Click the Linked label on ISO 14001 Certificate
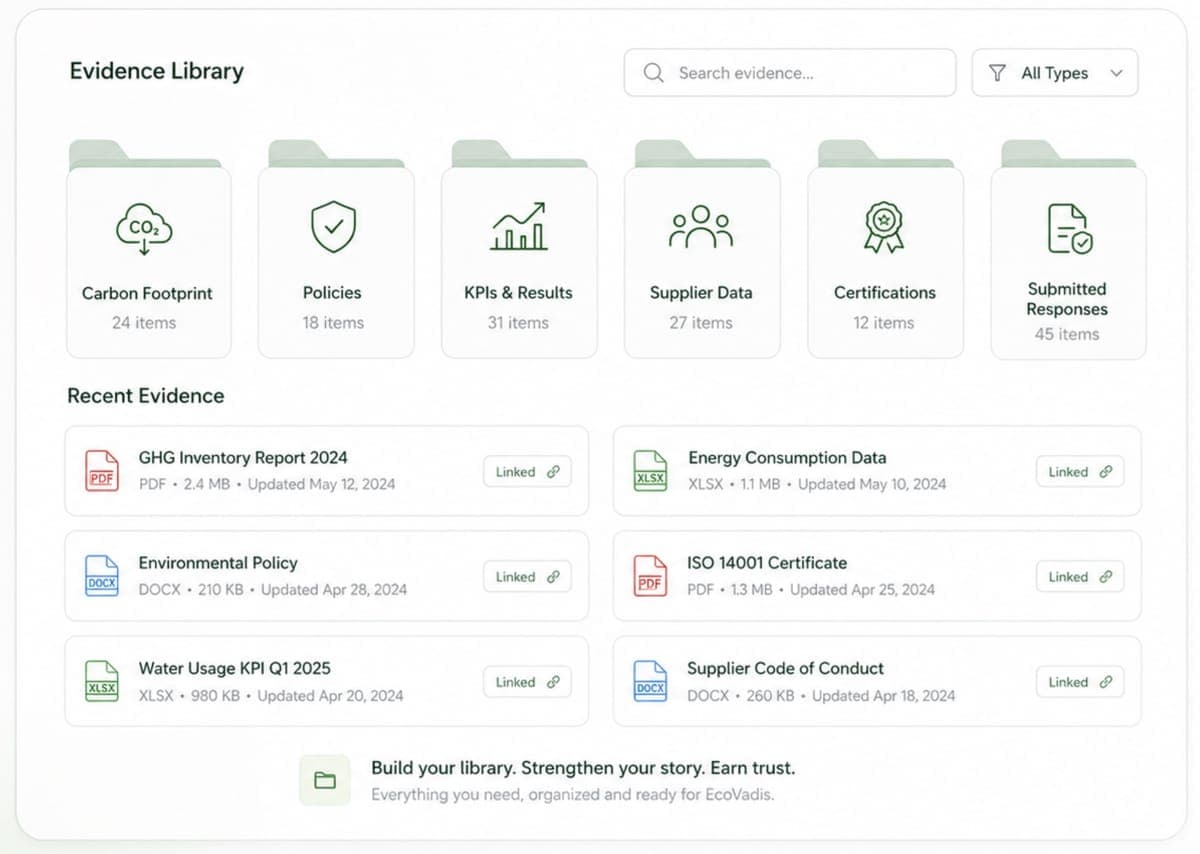This screenshot has width=1200, height=854. tap(1068, 577)
